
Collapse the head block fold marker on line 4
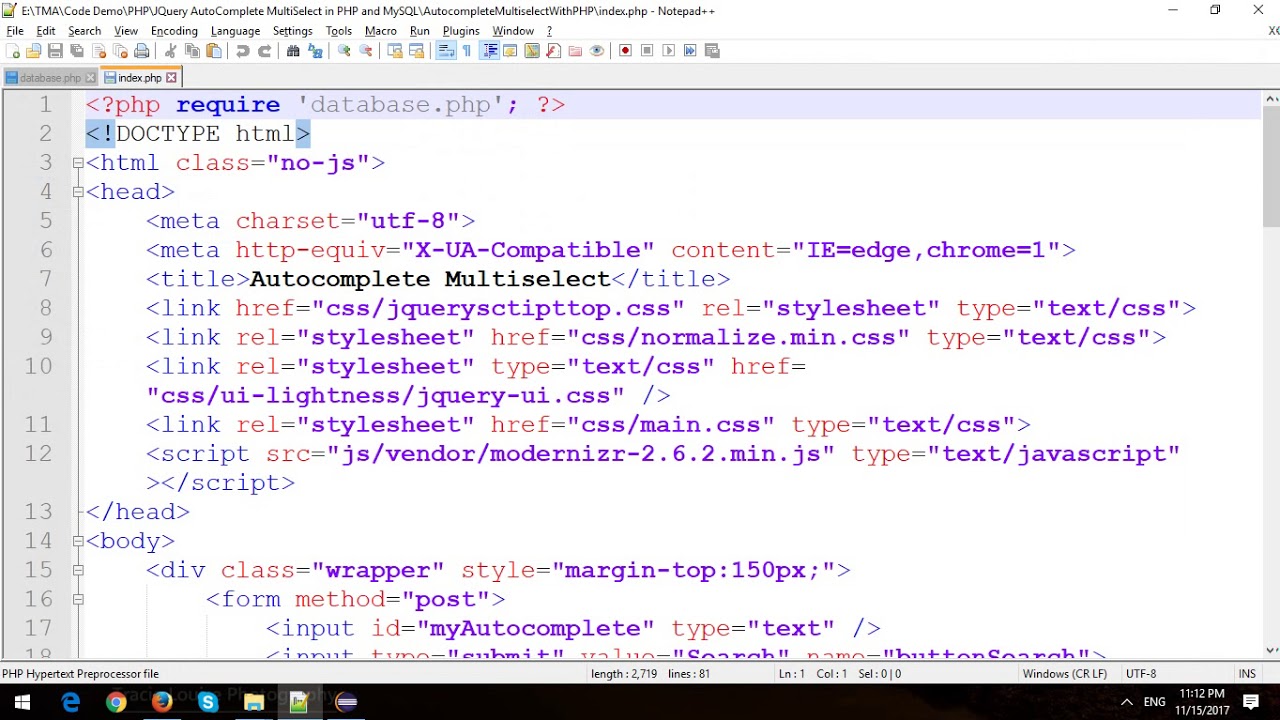78,192
